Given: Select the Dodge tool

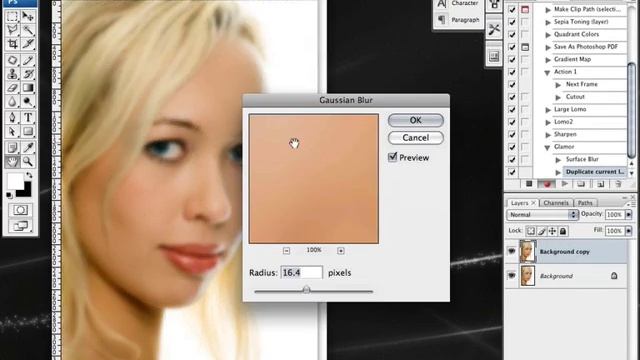Looking at the screenshot, I should coord(28,101).
